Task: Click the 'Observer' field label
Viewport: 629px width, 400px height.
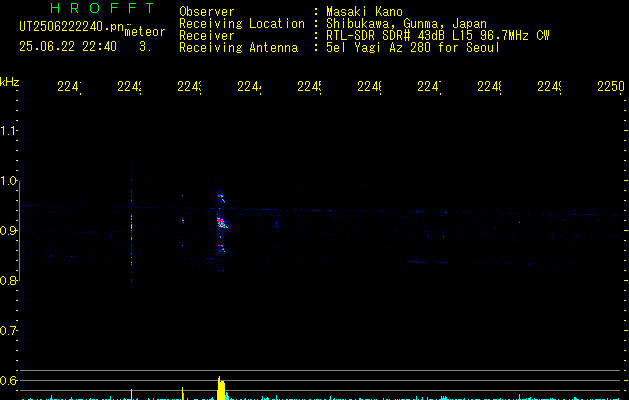Action: click(x=207, y=12)
